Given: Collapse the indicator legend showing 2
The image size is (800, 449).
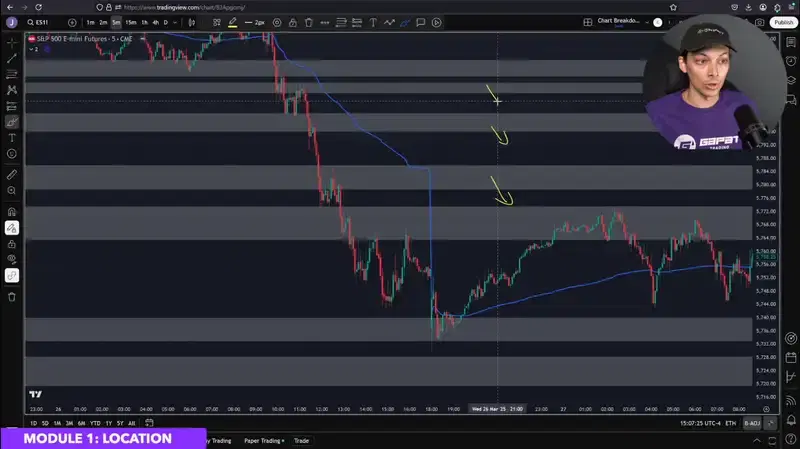Looking at the screenshot, I should [x=34, y=49].
